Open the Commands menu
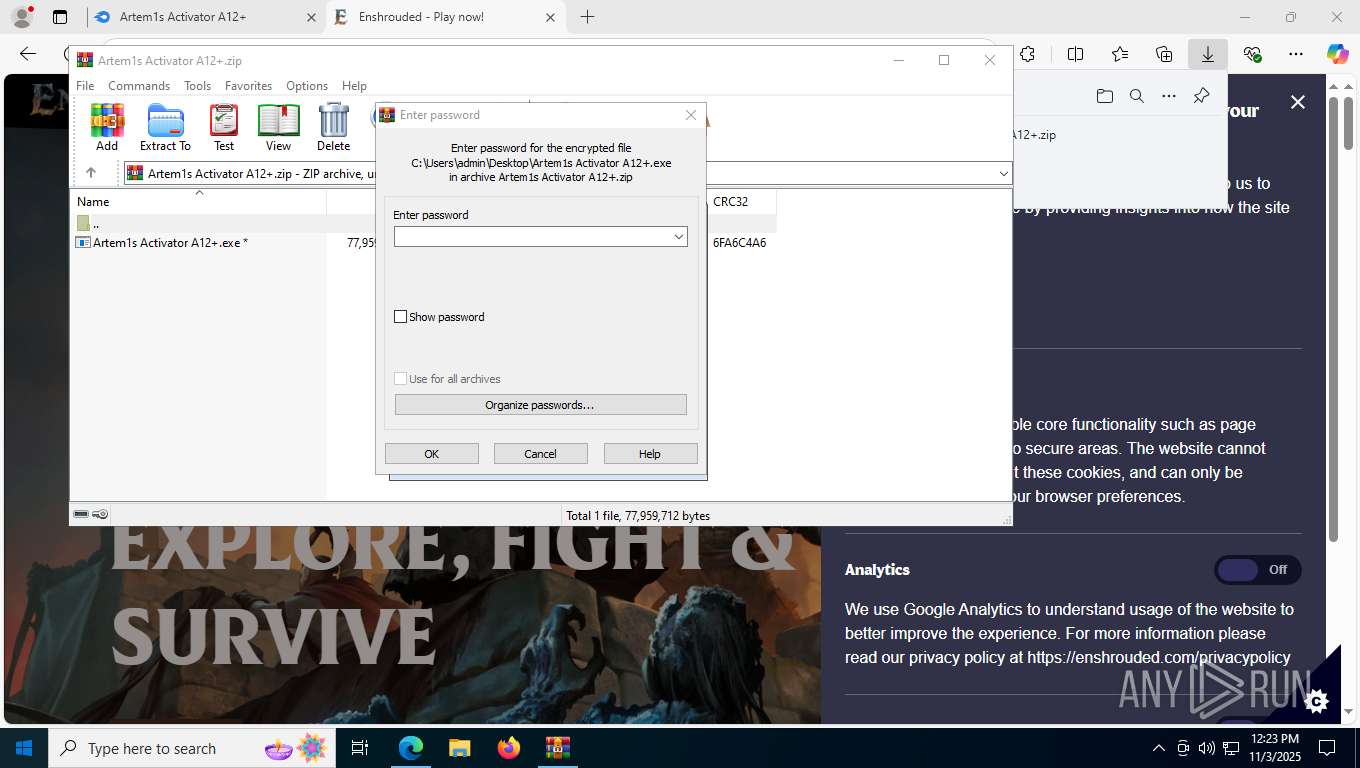 click(139, 86)
